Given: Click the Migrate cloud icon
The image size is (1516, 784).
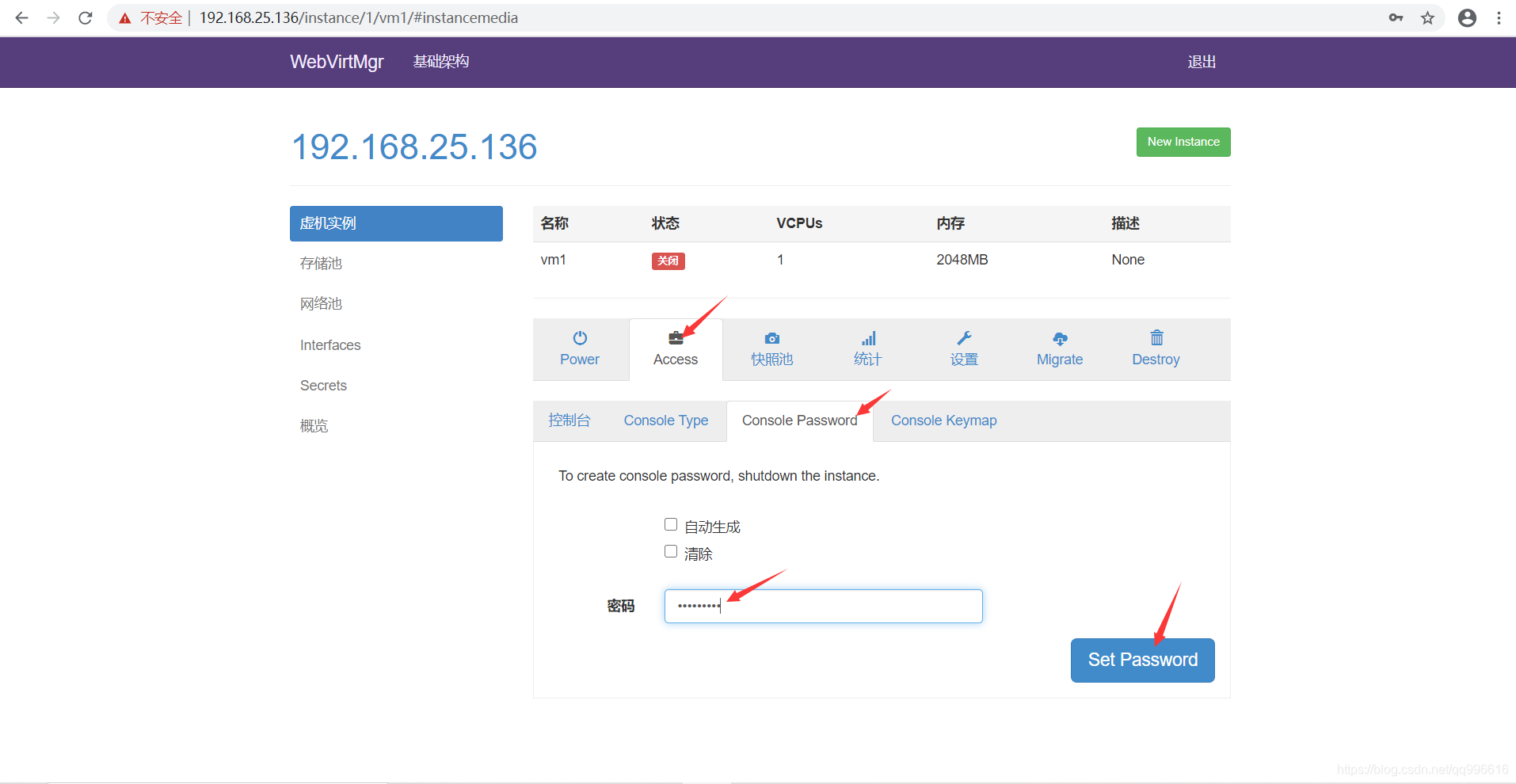Looking at the screenshot, I should 1060,338.
